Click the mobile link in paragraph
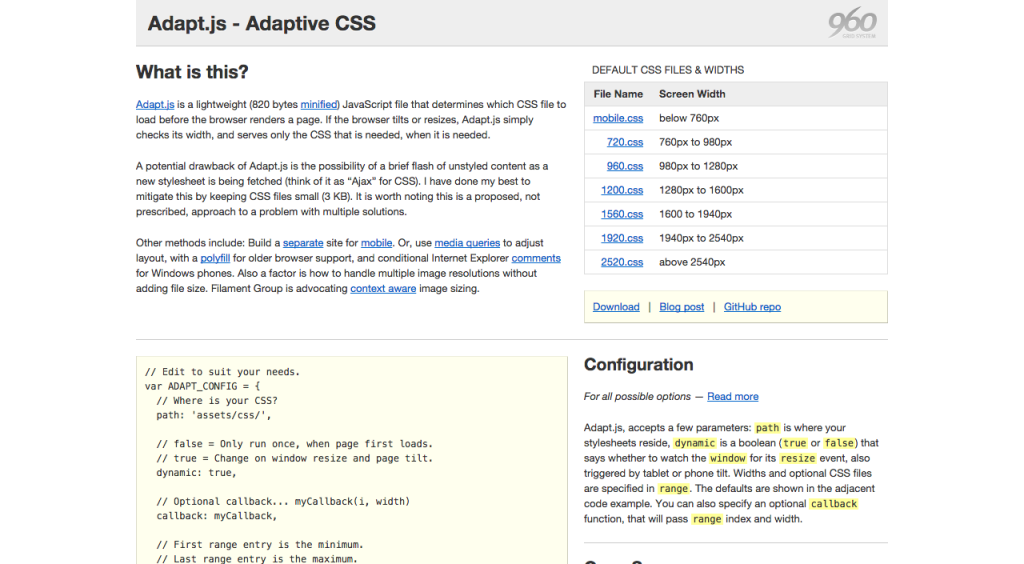This screenshot has width=1024, height=564. coord(377,243)
